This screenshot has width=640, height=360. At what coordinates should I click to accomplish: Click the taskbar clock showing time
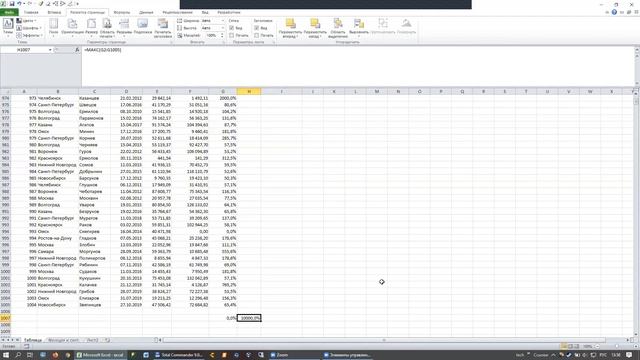point(616,355)
